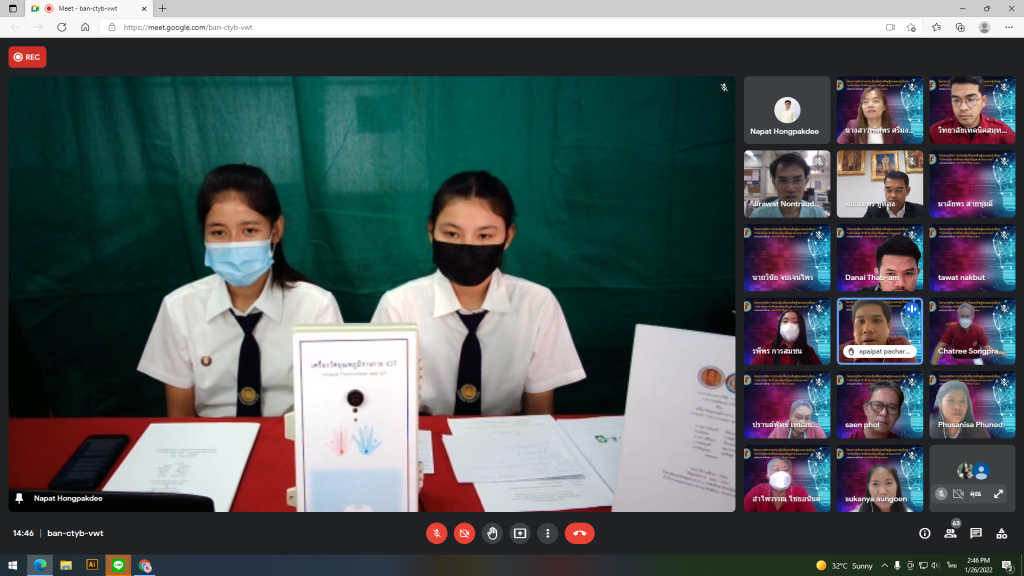
Task: Open LINE app from the taskbar
Action: coord(118,566)
